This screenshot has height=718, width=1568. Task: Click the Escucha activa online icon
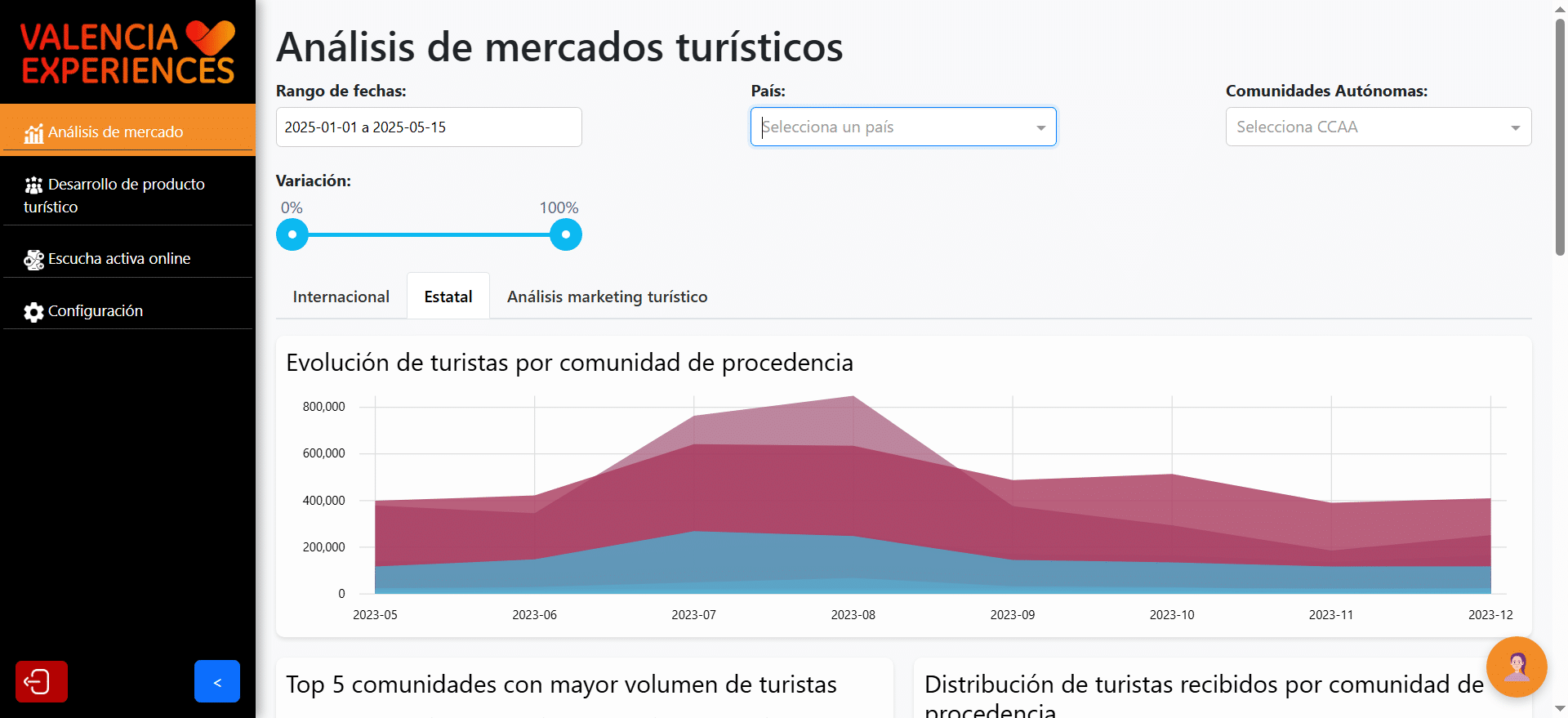33,260
